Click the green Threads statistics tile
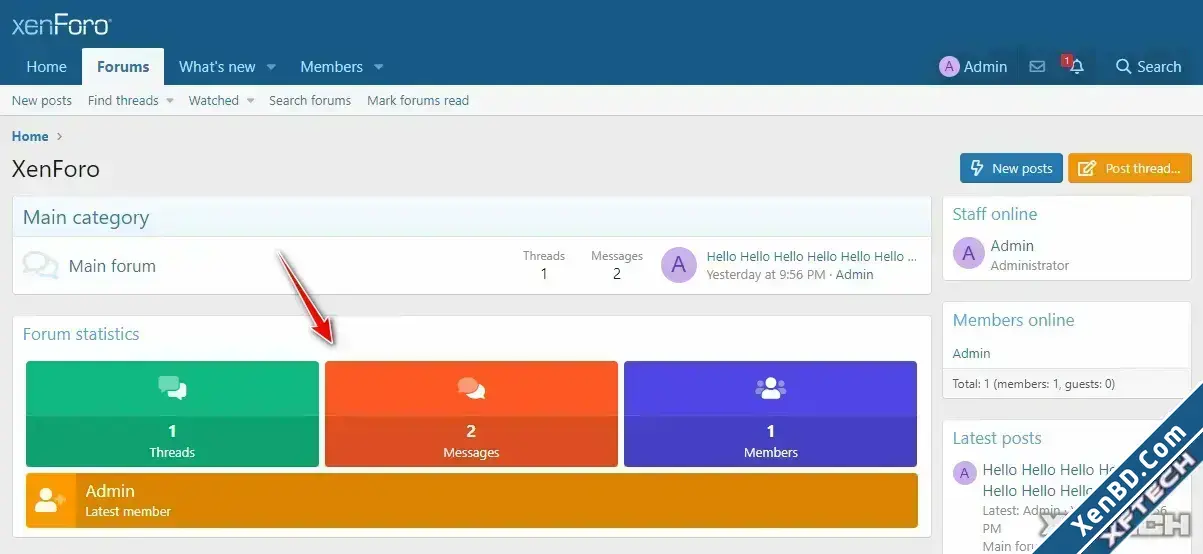 click(x=172, y=414)
